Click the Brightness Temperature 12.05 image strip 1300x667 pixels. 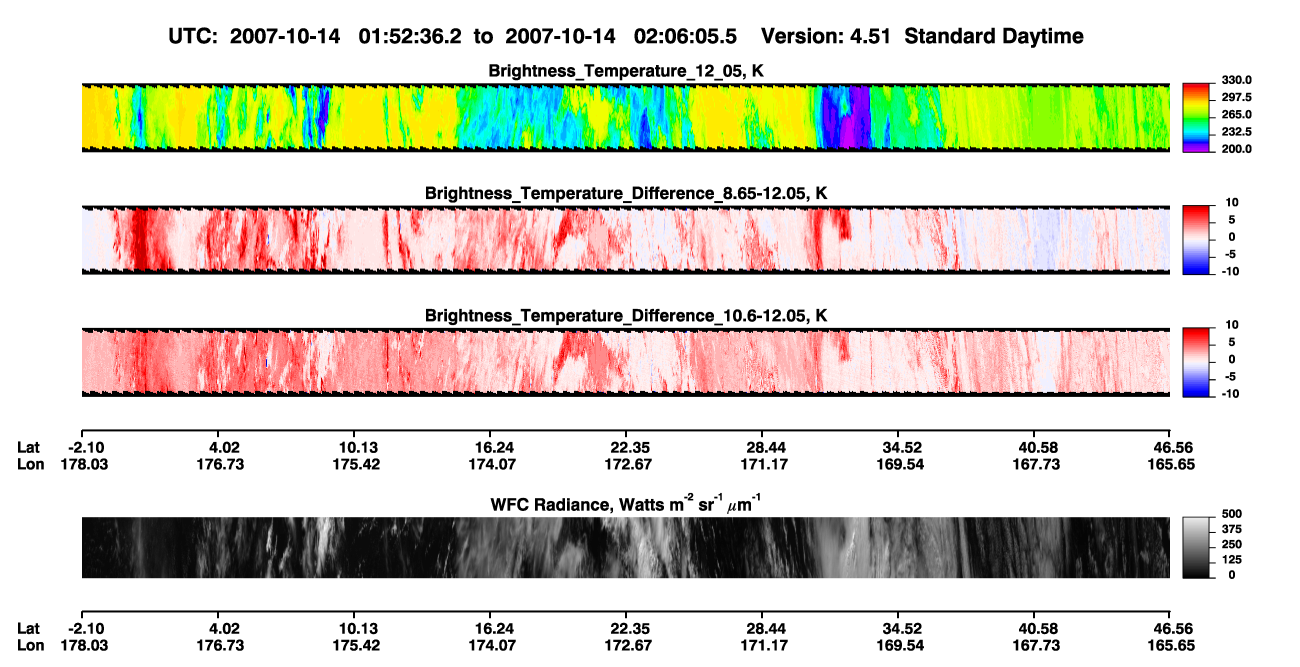tap(625, 118)
